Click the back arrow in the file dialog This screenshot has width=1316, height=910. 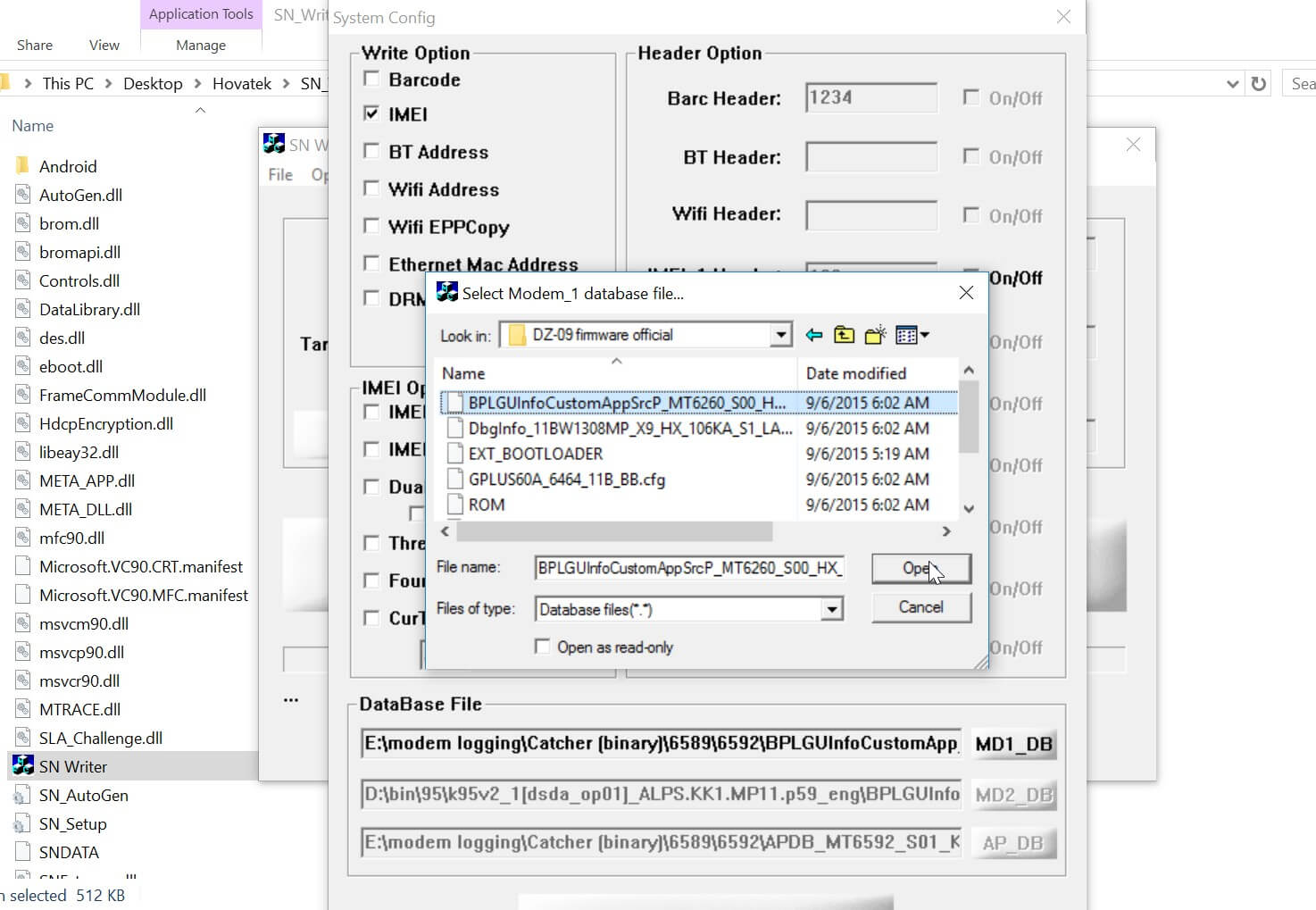click(813, 334)
